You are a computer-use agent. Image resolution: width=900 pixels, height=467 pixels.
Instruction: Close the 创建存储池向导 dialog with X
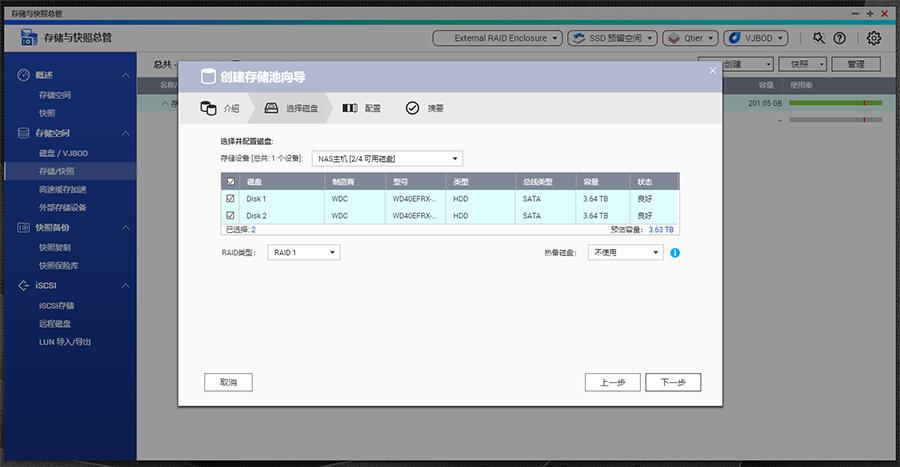click(712, 71)
